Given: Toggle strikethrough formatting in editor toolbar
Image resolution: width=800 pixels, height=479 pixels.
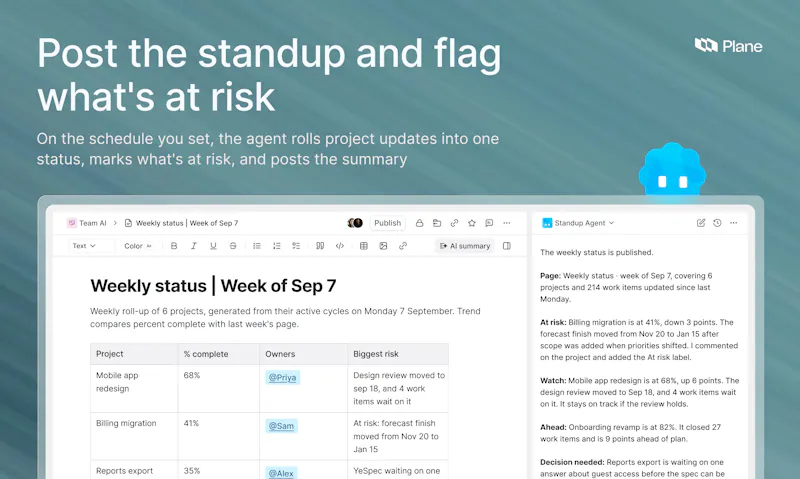Looking at the screenshot, I should [233, 246].
